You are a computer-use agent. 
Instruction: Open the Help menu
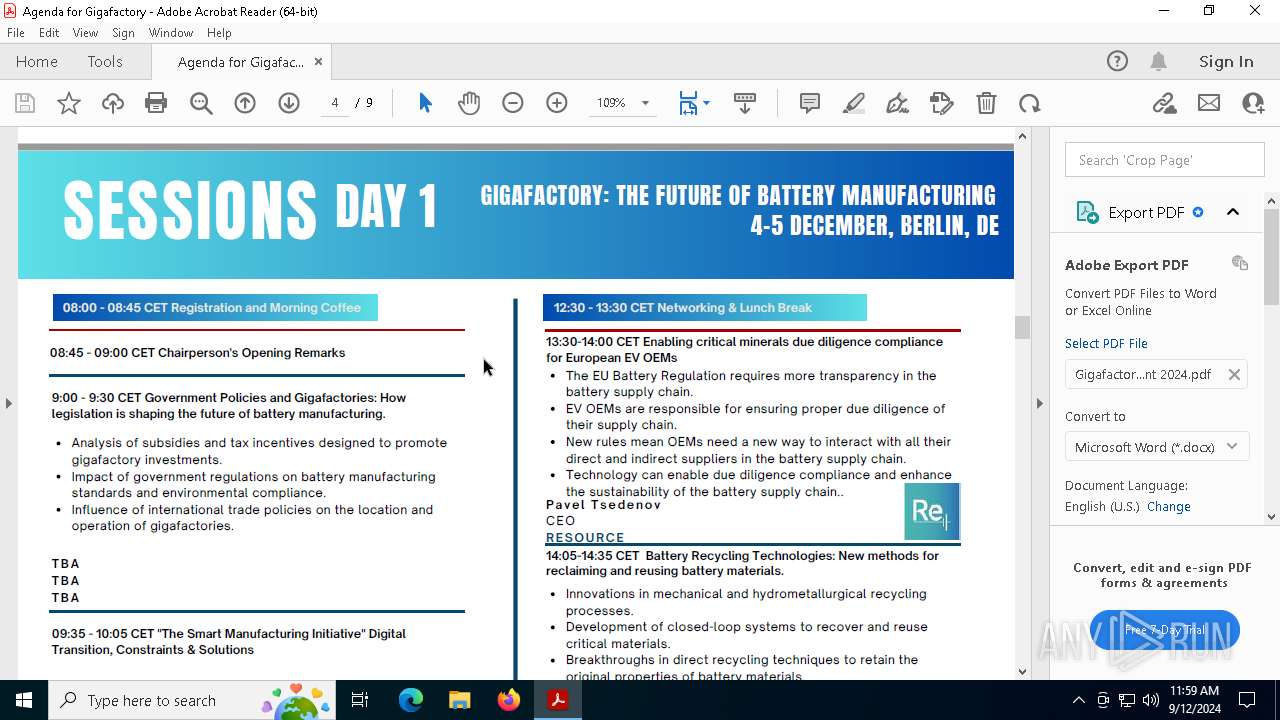[x=219, y=33]
